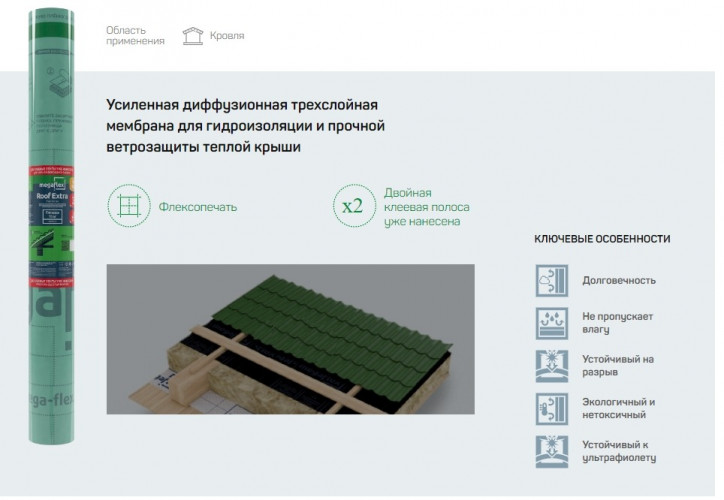724x500 pixels.
Task: Click the Усиленная диффузионная трехслойная мембрана headline
Action: pyautogui.click(x=245, y=126)
